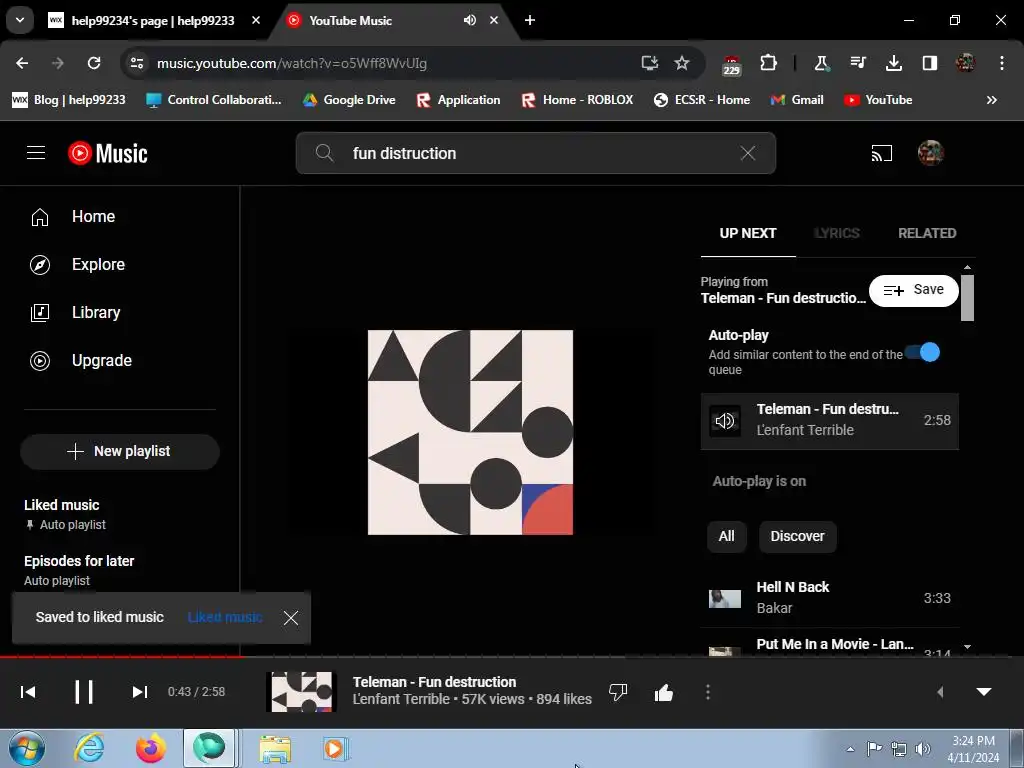
Task: Save the queue with Save button
Action: point(914,290)
